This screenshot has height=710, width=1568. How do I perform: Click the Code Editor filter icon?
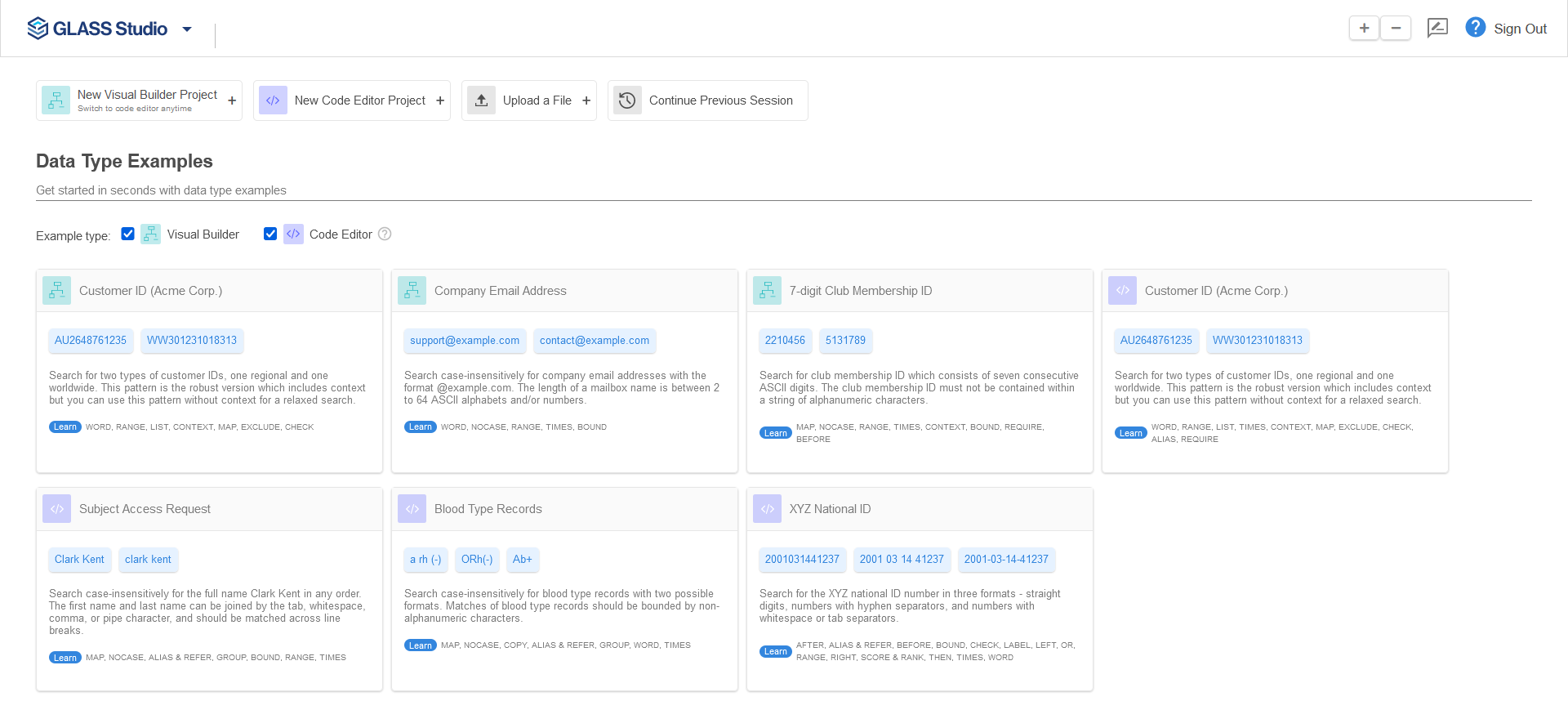click(x=293, y=234)
